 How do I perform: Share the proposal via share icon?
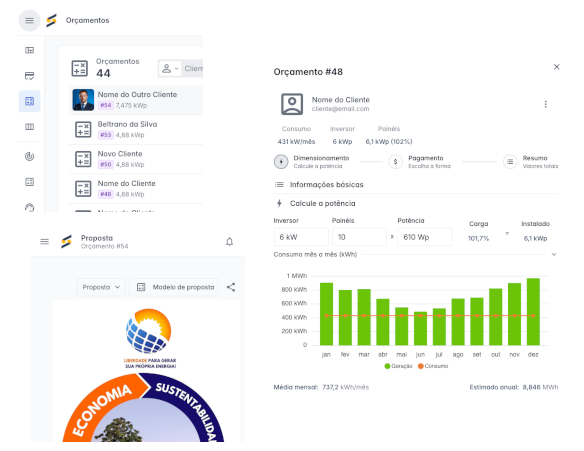[231, 287]
